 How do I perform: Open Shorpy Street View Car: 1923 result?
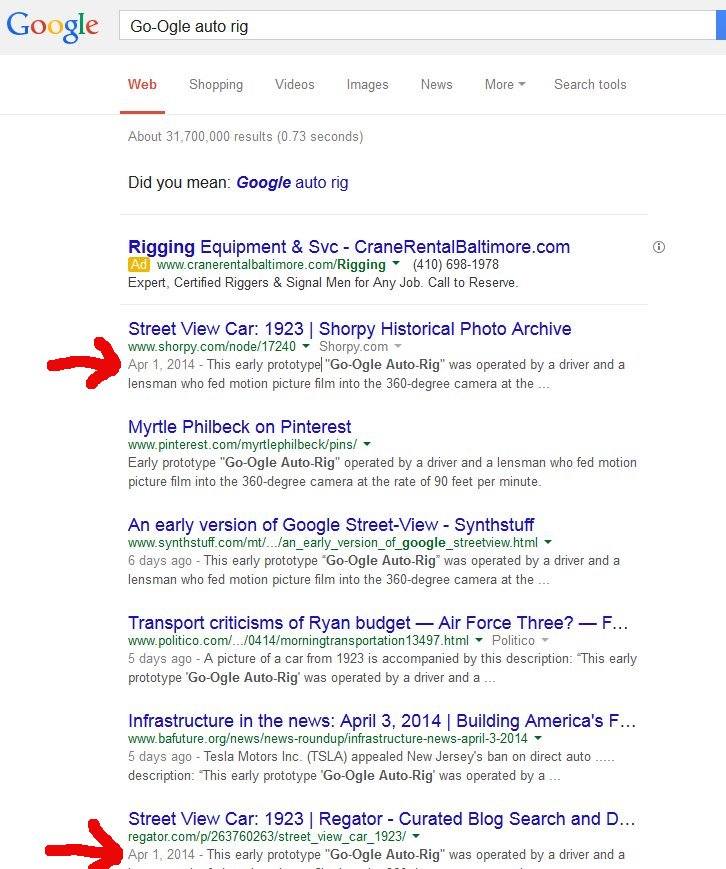349,328
